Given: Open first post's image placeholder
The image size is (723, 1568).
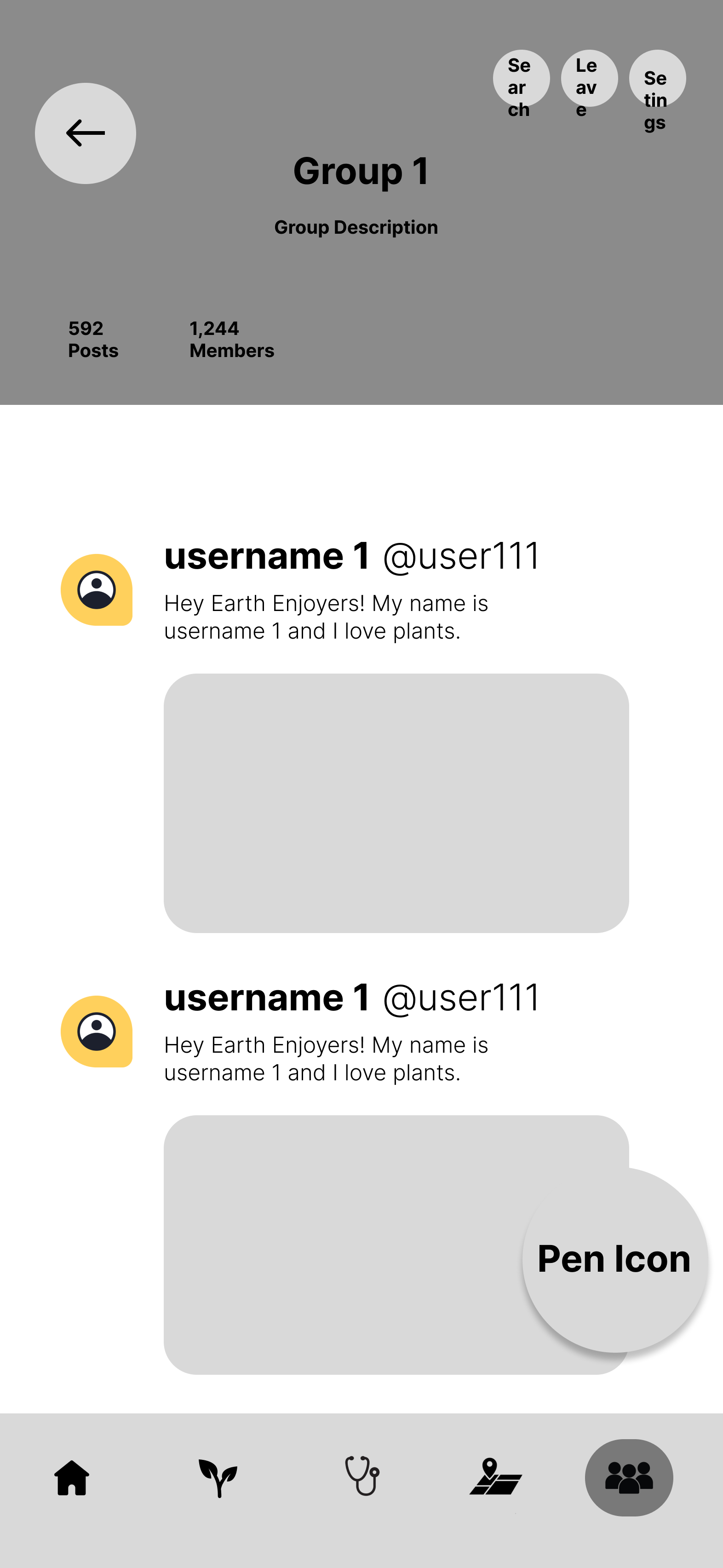Looking at the screenshot, I should click(396, 803).
